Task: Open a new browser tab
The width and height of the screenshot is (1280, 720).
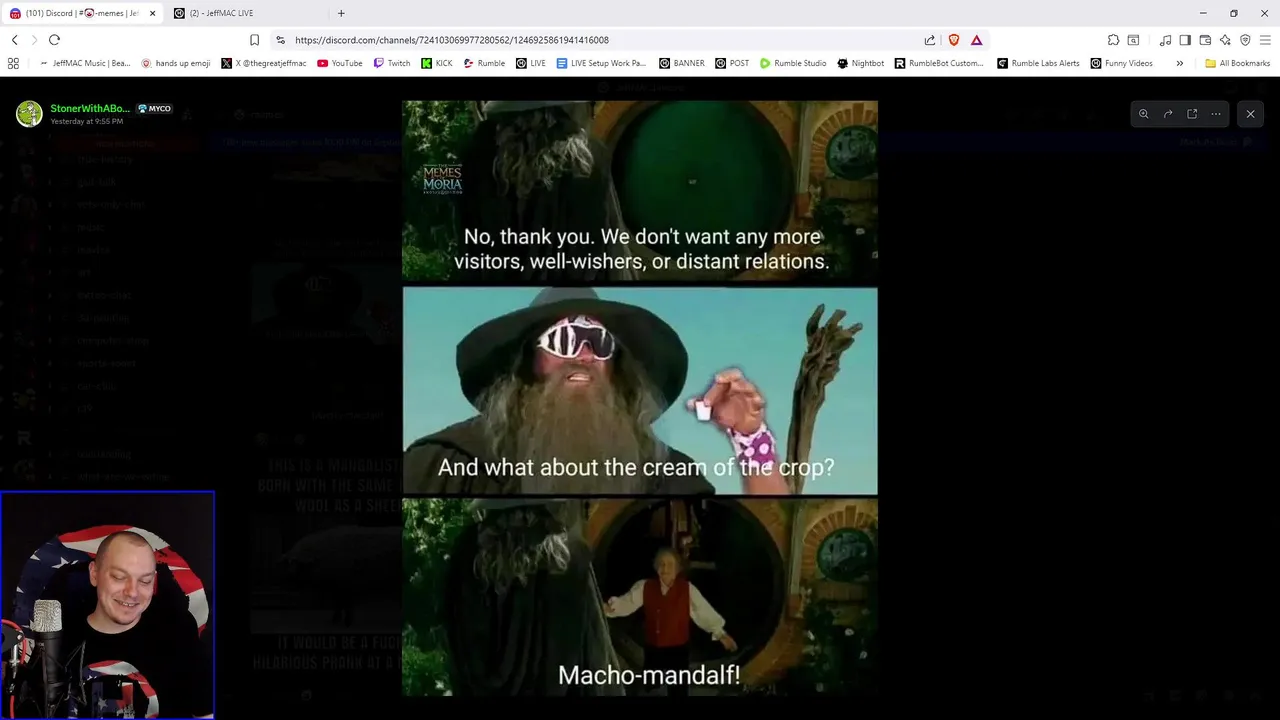Action: tap(341, 13)
